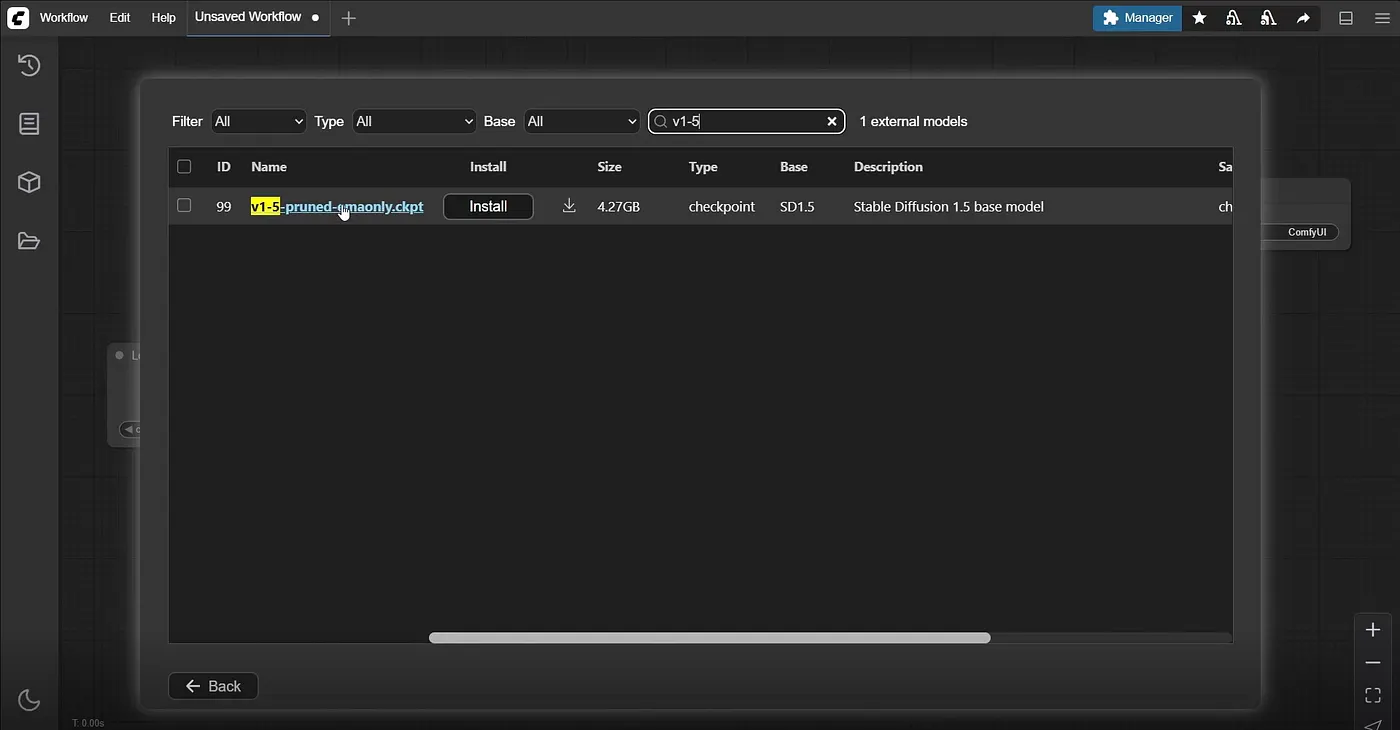Image resolution: width=1400 pixels, height=730 pixels.
Task: Sort by the Description column header
Action: tap(888, 167)
